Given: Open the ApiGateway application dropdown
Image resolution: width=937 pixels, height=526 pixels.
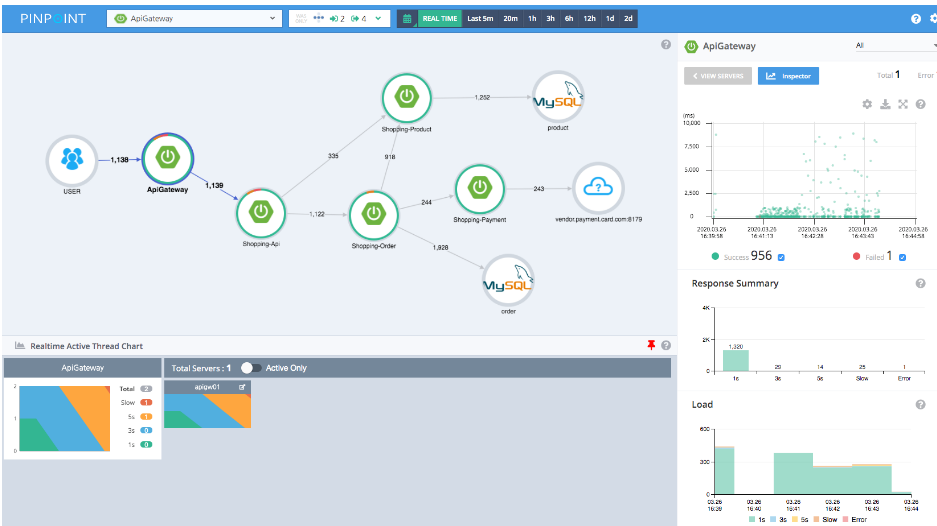Looking at the screenshot, I should [194, 19].
